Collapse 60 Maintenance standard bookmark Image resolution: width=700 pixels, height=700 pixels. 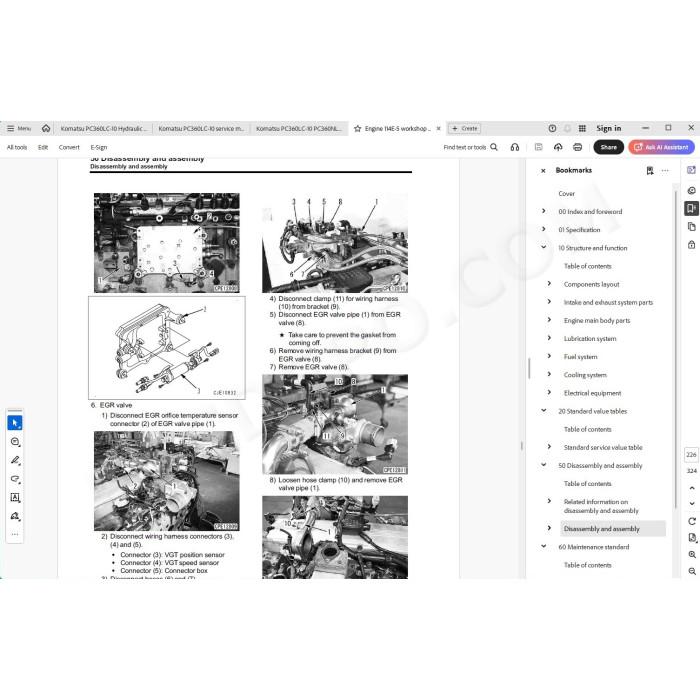(543, 546)
